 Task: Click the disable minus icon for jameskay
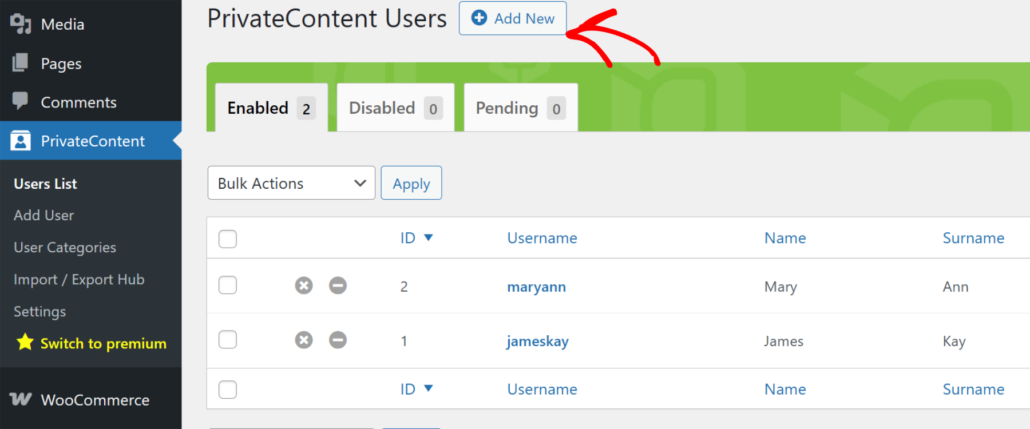point(338,340)
